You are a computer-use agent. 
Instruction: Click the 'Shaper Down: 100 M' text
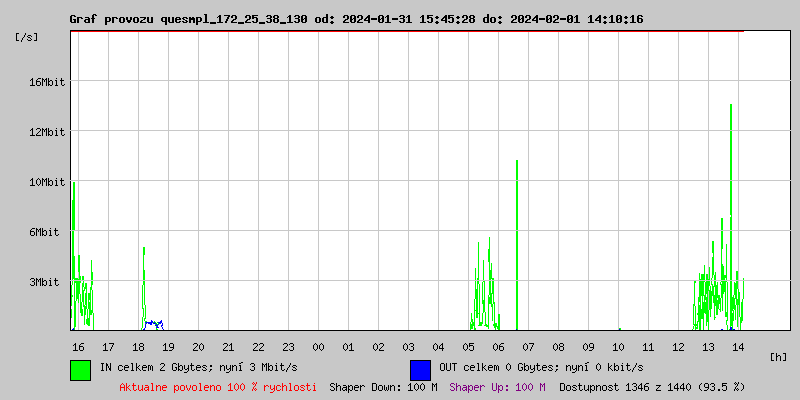pos(383,387)
